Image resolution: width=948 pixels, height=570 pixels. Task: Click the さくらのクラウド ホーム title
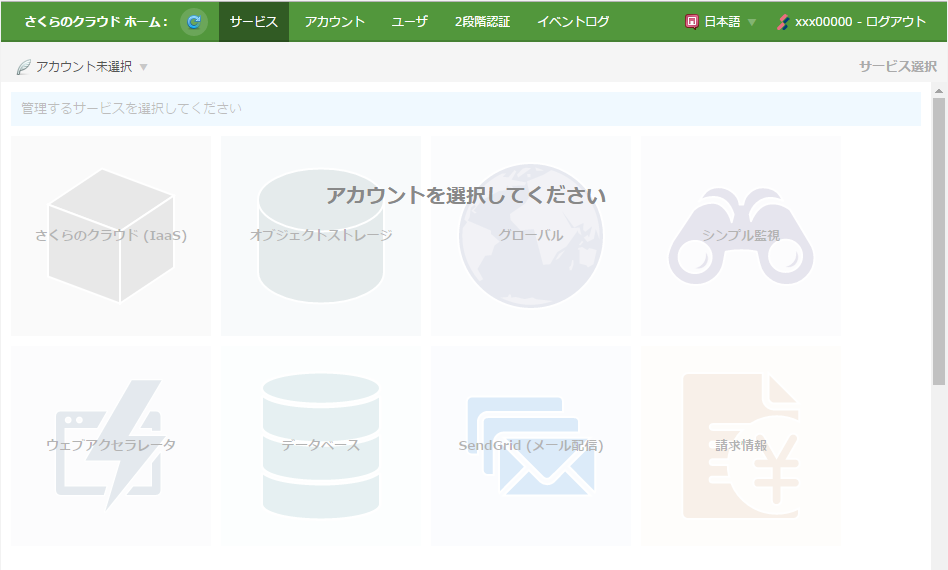[x=96, y=22]
